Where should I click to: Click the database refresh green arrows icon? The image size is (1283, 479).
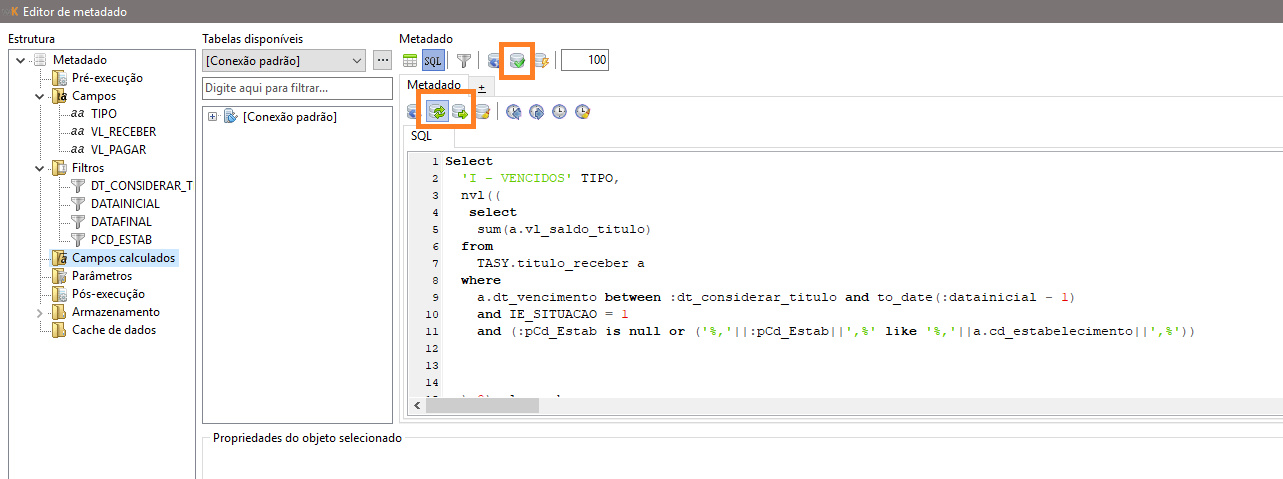coord(437,111)
